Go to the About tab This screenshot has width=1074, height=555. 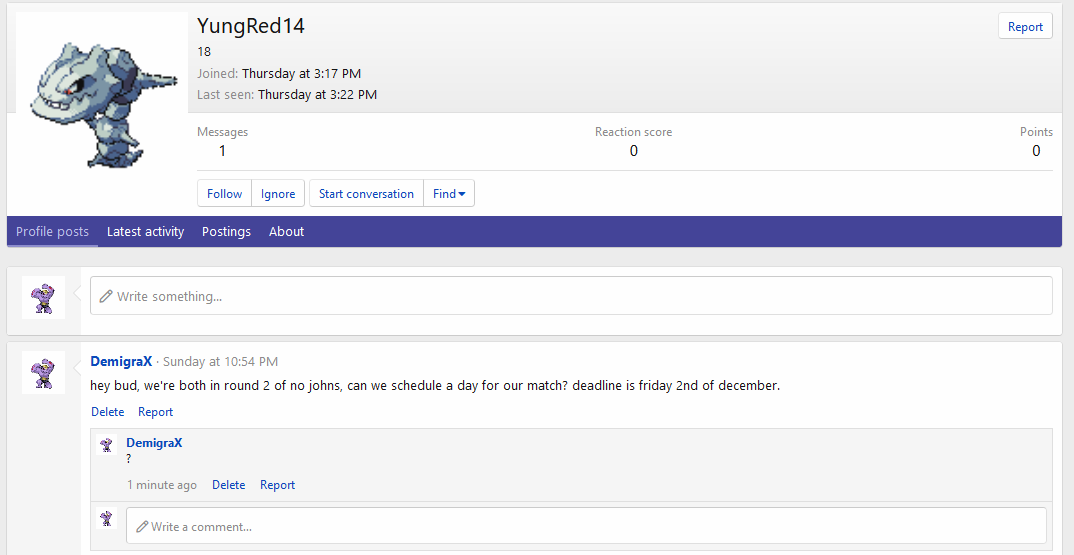[286, 232]
